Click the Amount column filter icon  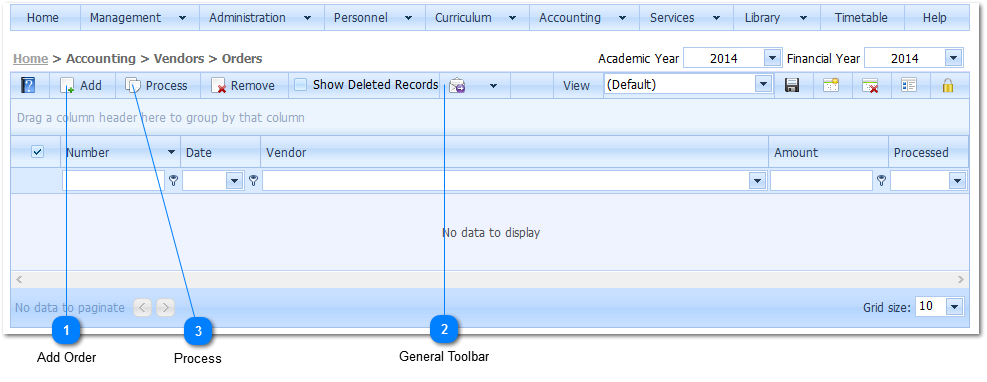(881, 181)
